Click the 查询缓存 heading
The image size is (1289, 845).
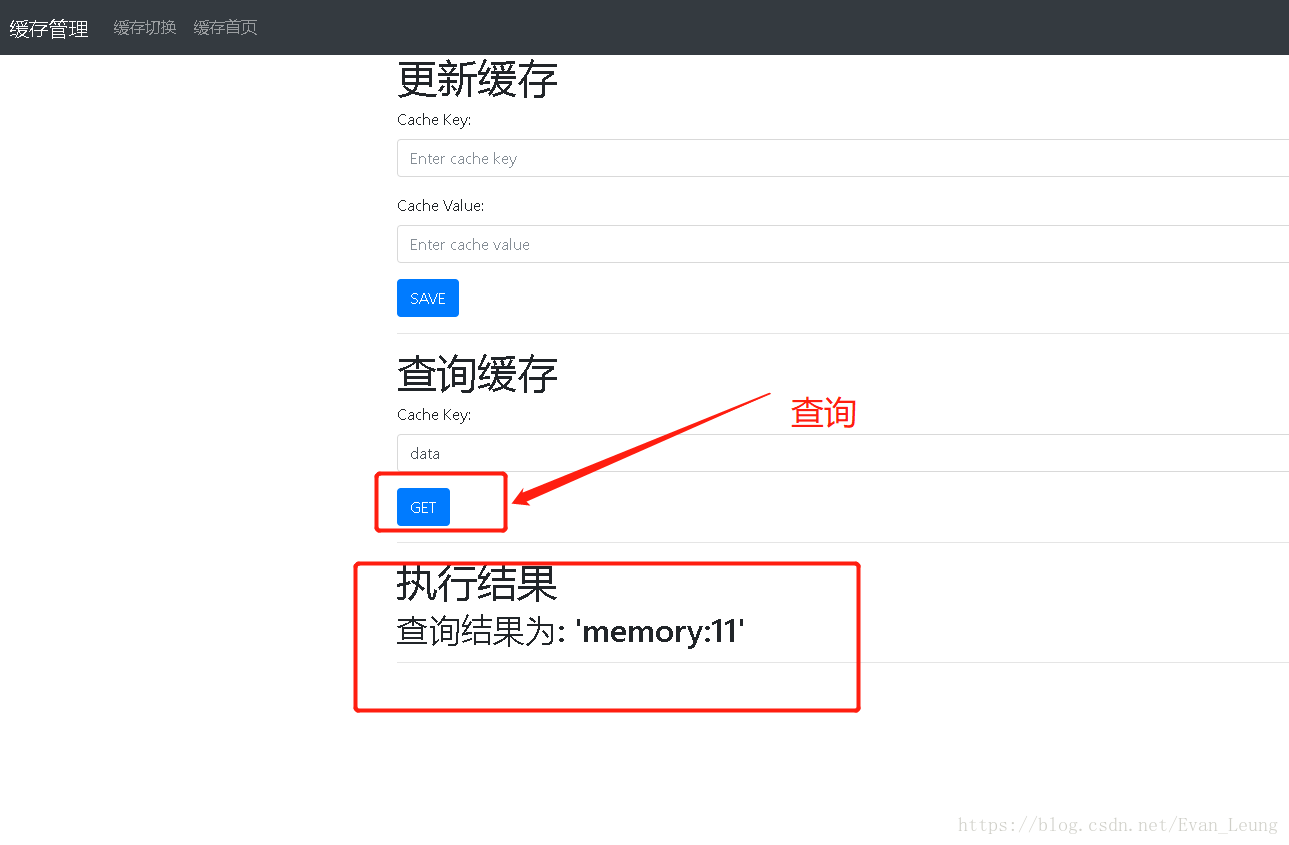pyautogui.click(x=477, y=374)
